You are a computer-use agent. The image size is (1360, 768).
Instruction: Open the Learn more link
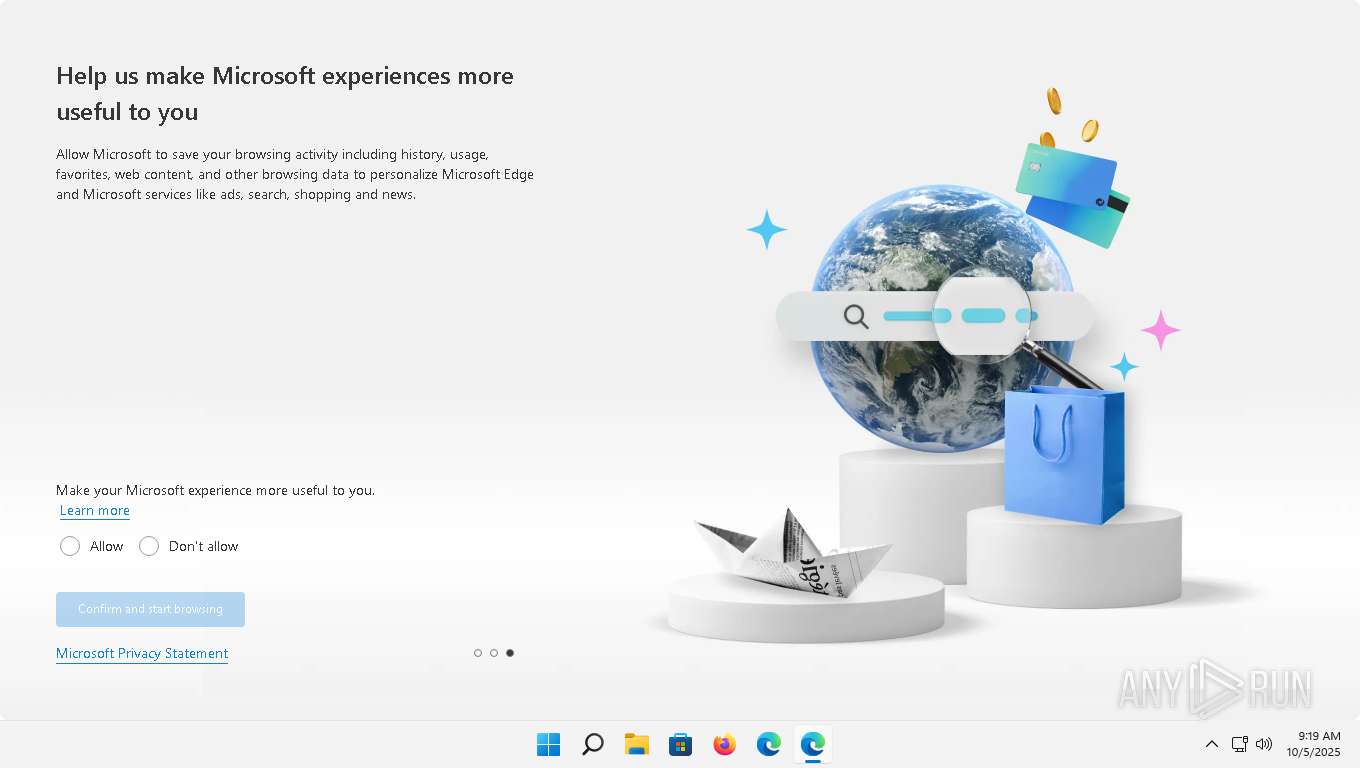click(x=95, y=511)
